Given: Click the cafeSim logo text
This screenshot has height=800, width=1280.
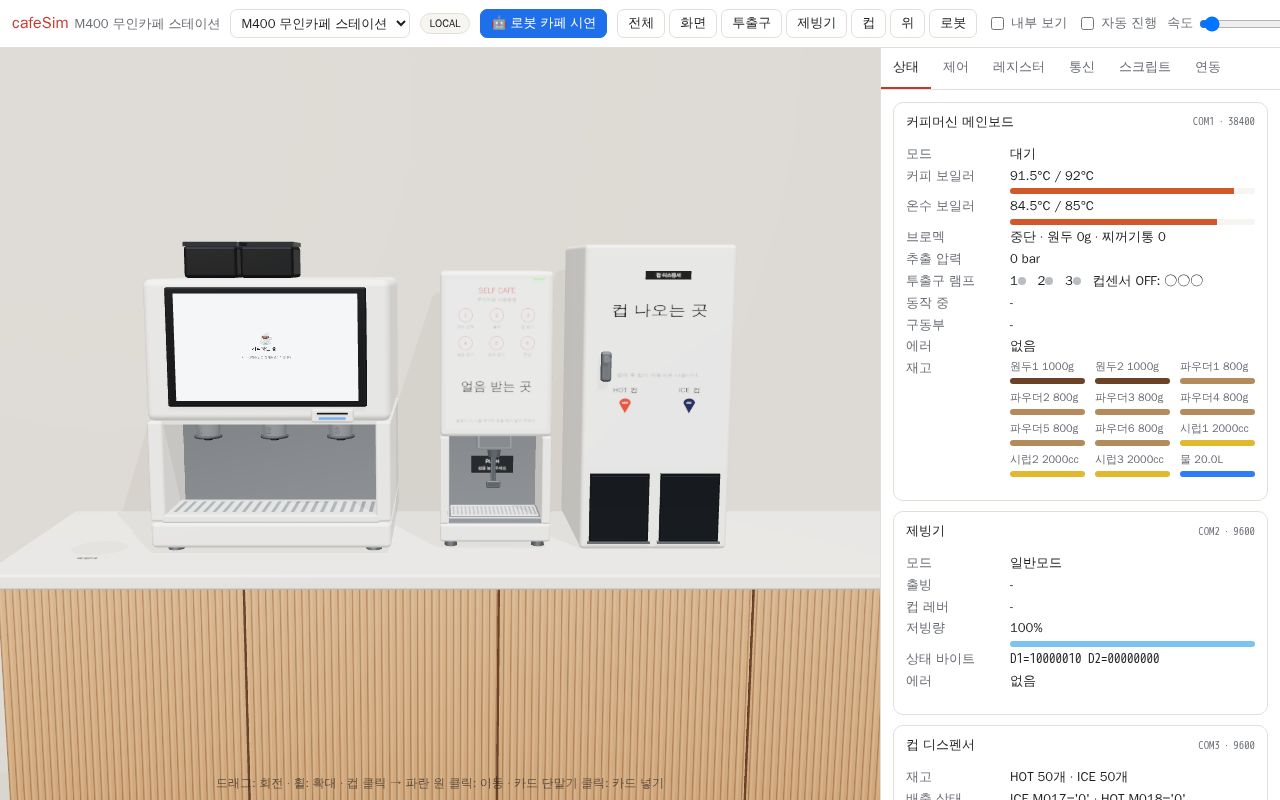Looking at the screenshot, I should point(40,23).
